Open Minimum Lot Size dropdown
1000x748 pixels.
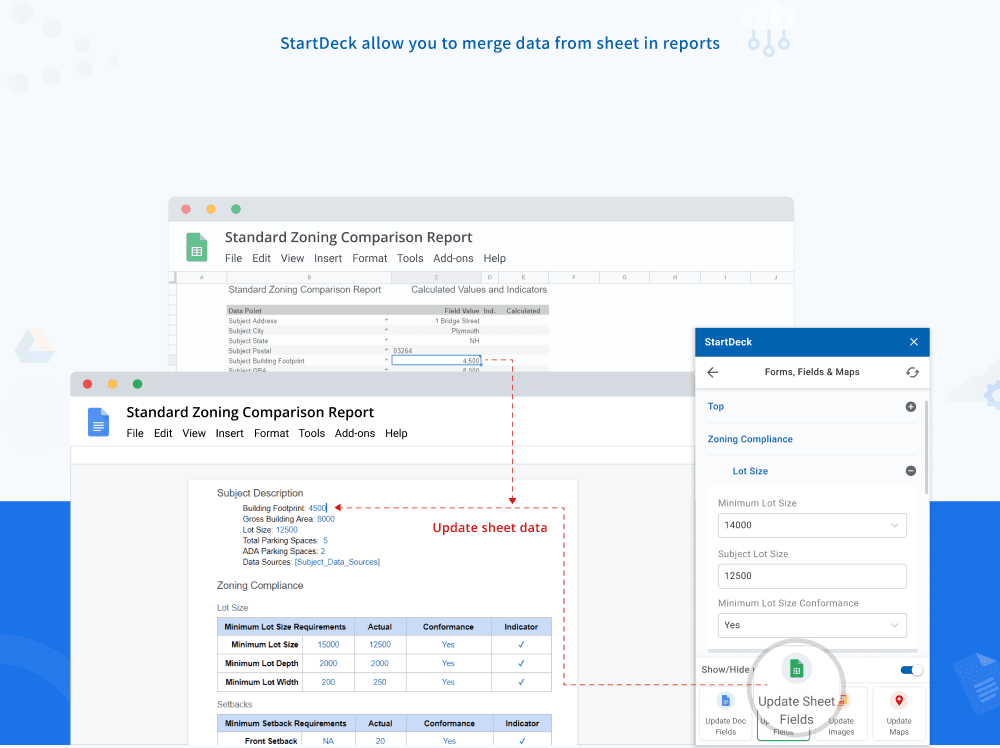tap(812, 525)
